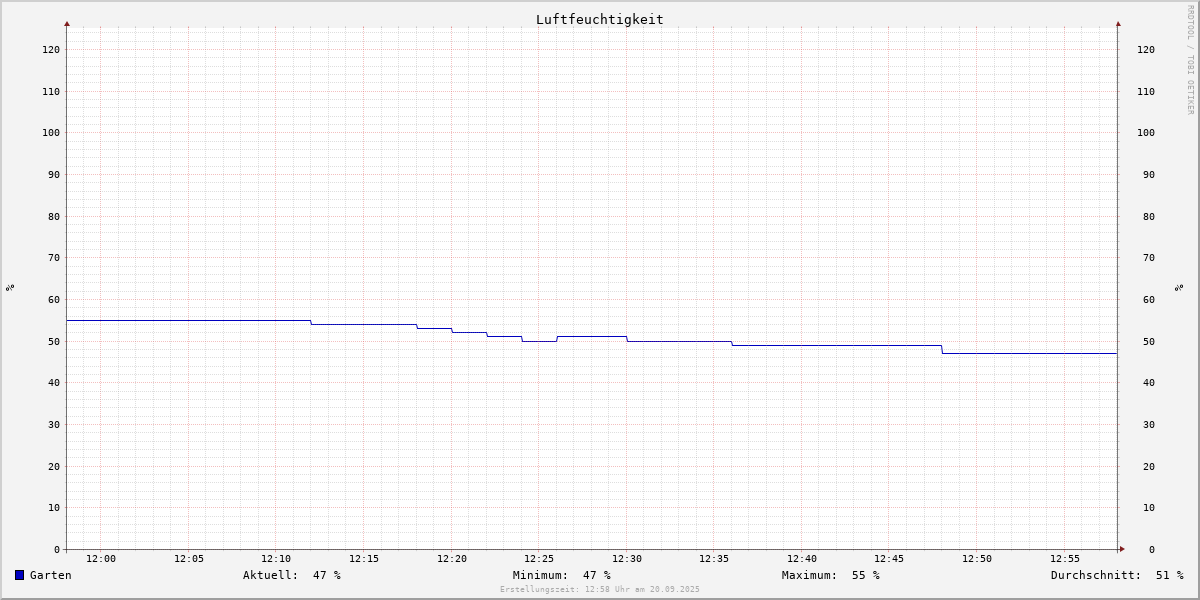
Task: Click the red arrow ending time axis
Action: [x=1122, y=549]
